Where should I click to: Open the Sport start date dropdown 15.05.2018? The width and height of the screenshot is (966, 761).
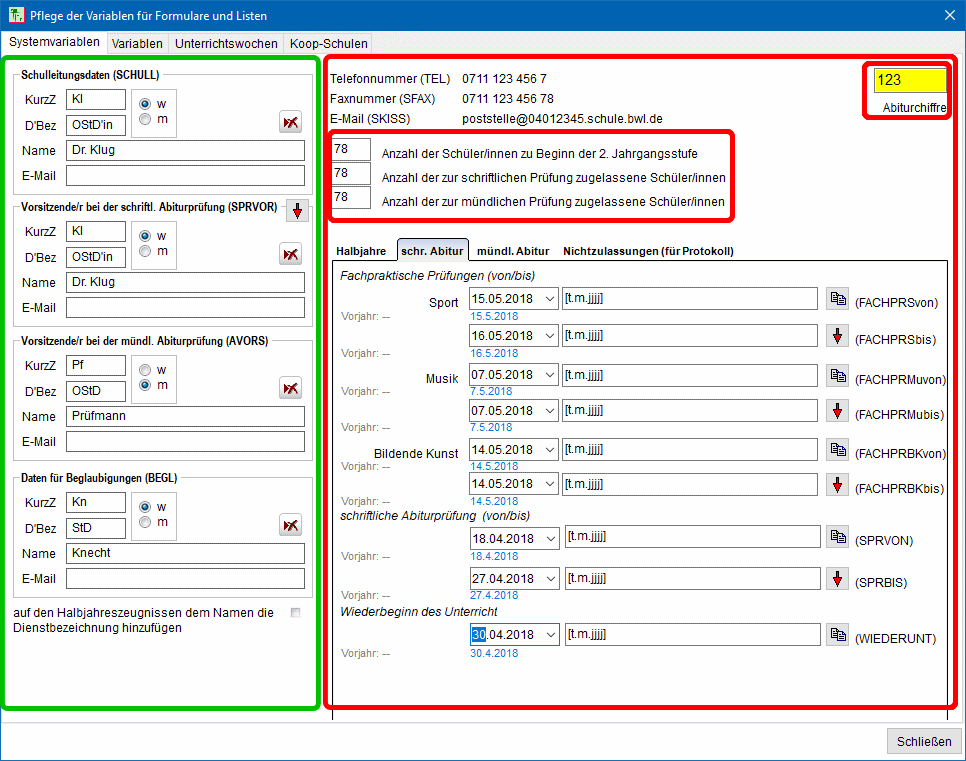tap(550, 298)
